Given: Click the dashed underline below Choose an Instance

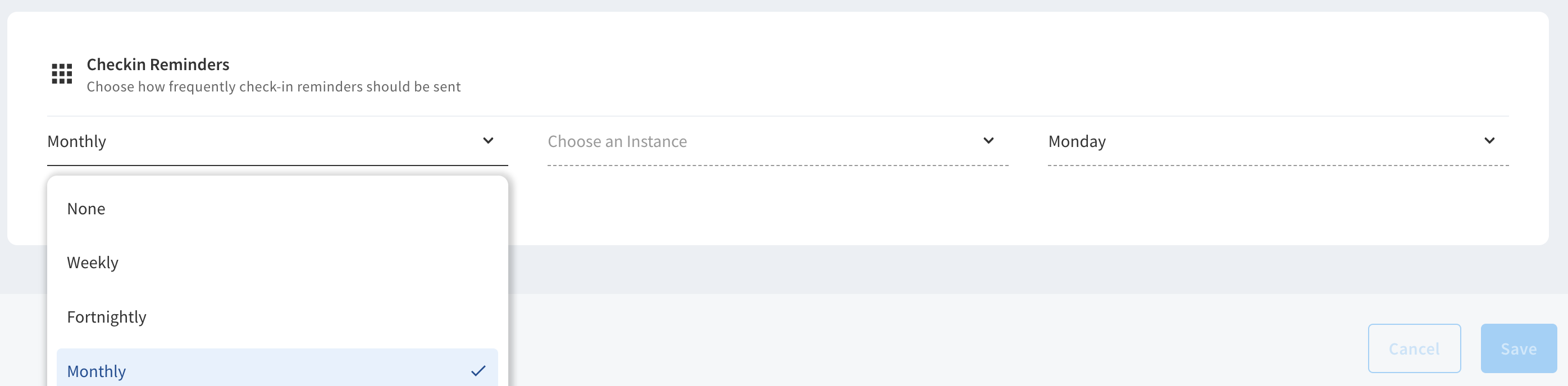Looking at the screenshot, I should pos(778,165).
